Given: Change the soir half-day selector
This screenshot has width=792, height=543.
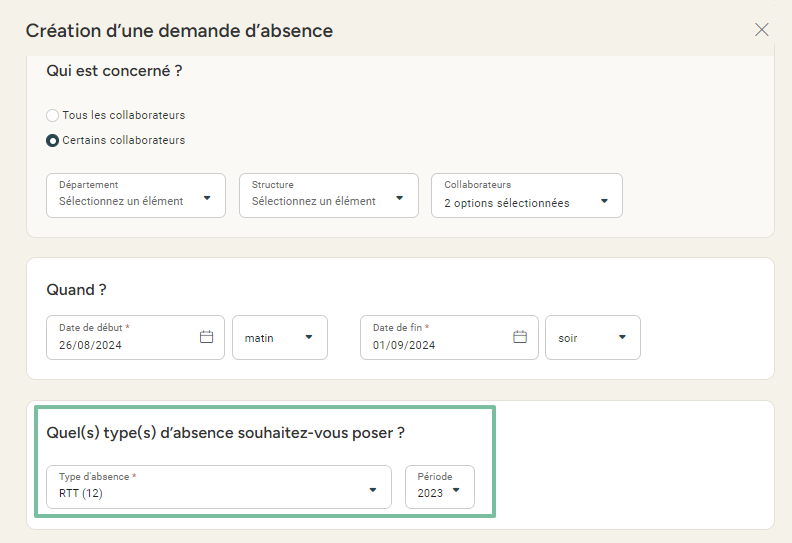Looking at the screenshot, I should [x=593, y=337].
